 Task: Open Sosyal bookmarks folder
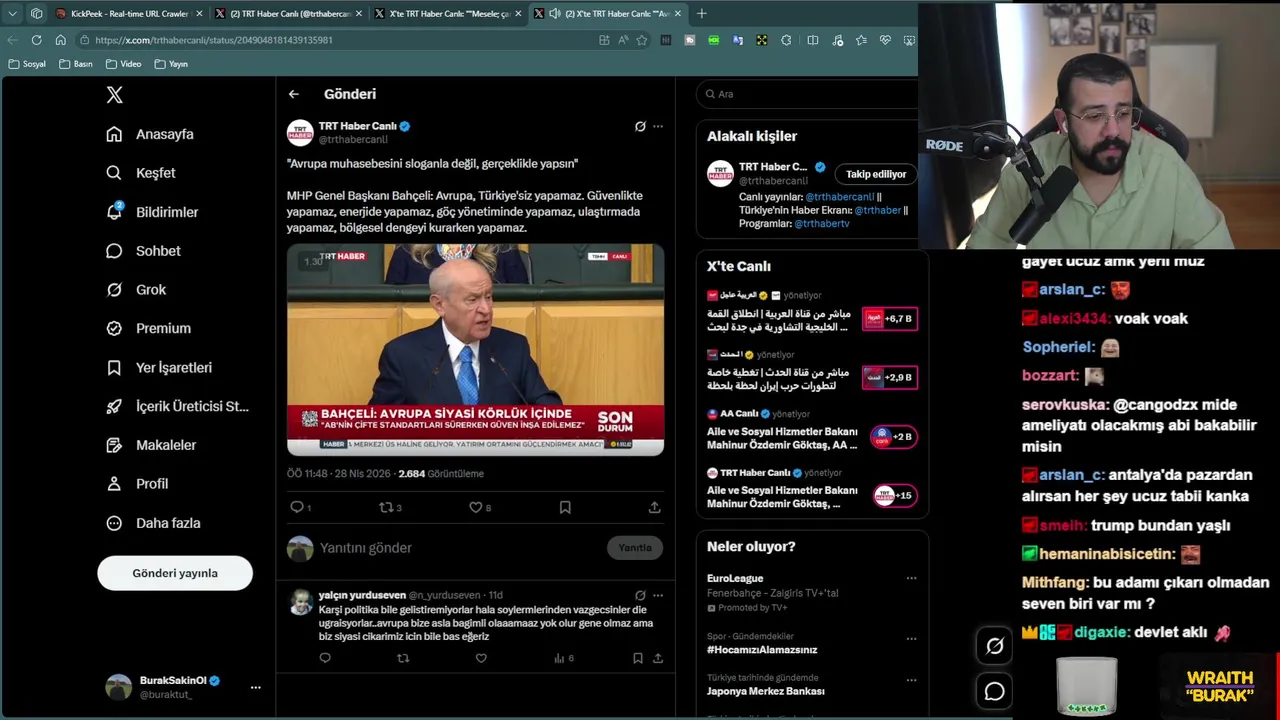pos(27,64)
